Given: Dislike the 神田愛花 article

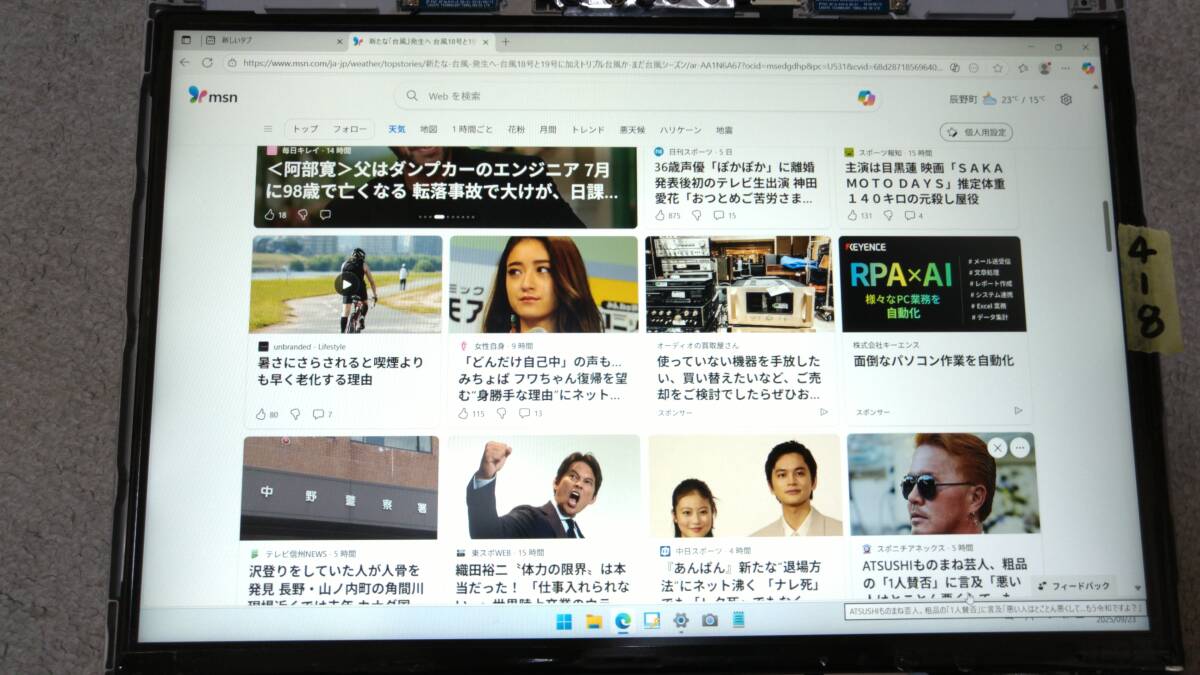Looking at the screenshot, I should coord(696,215).
